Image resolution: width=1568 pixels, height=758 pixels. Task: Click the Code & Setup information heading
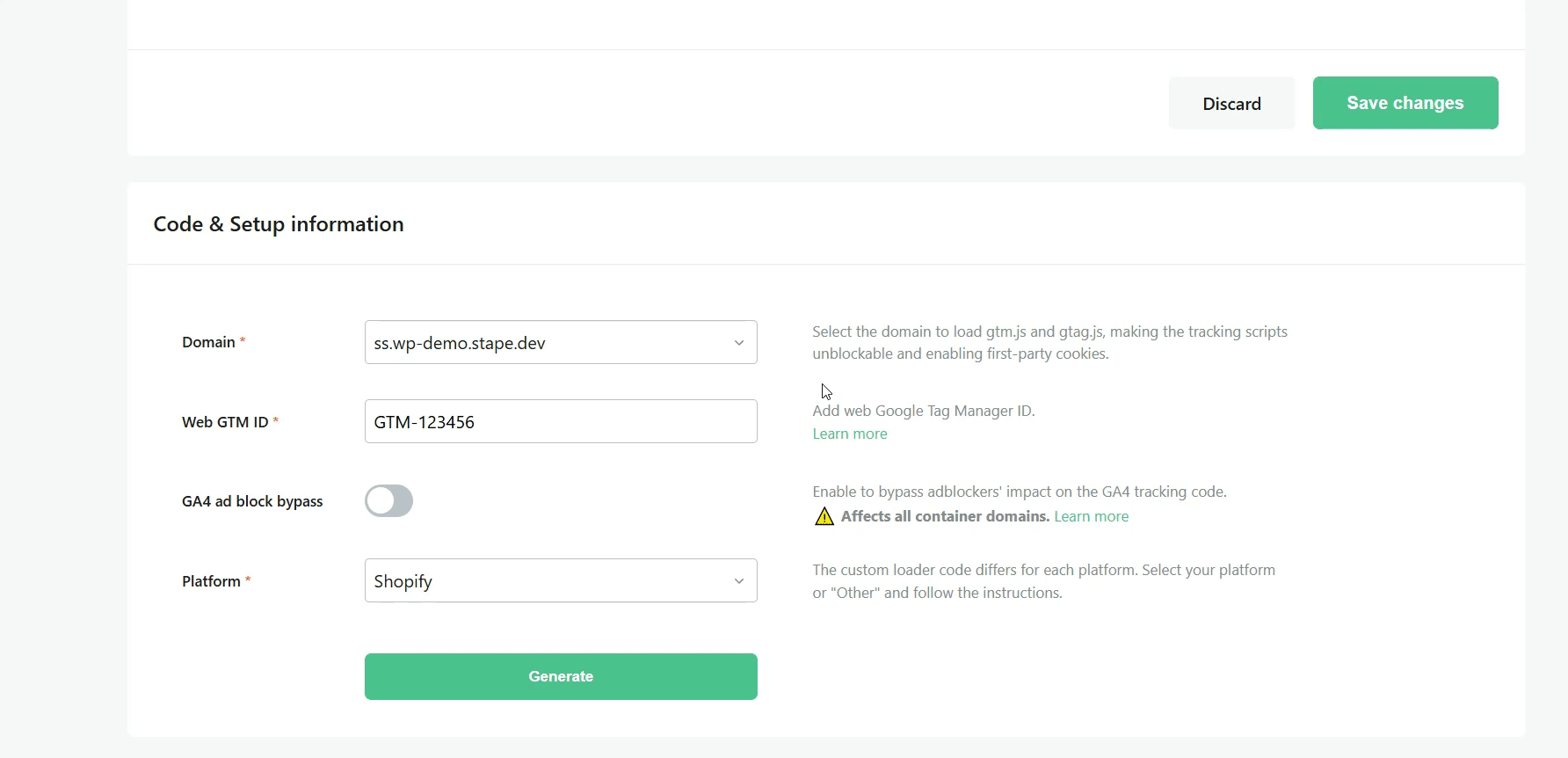(x=279, y=224)
